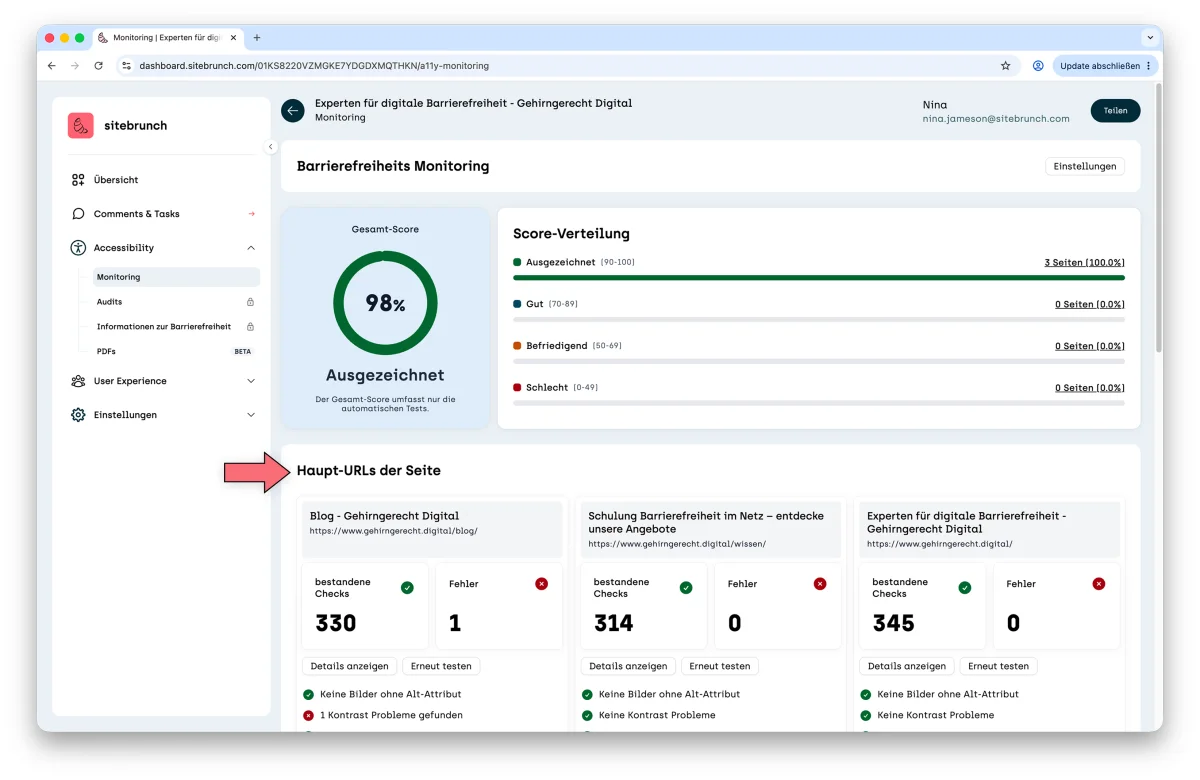Click the Gut score distribution bar
Image resolution: width=1200 pixels, height=780 pixels.
[819, 319]
